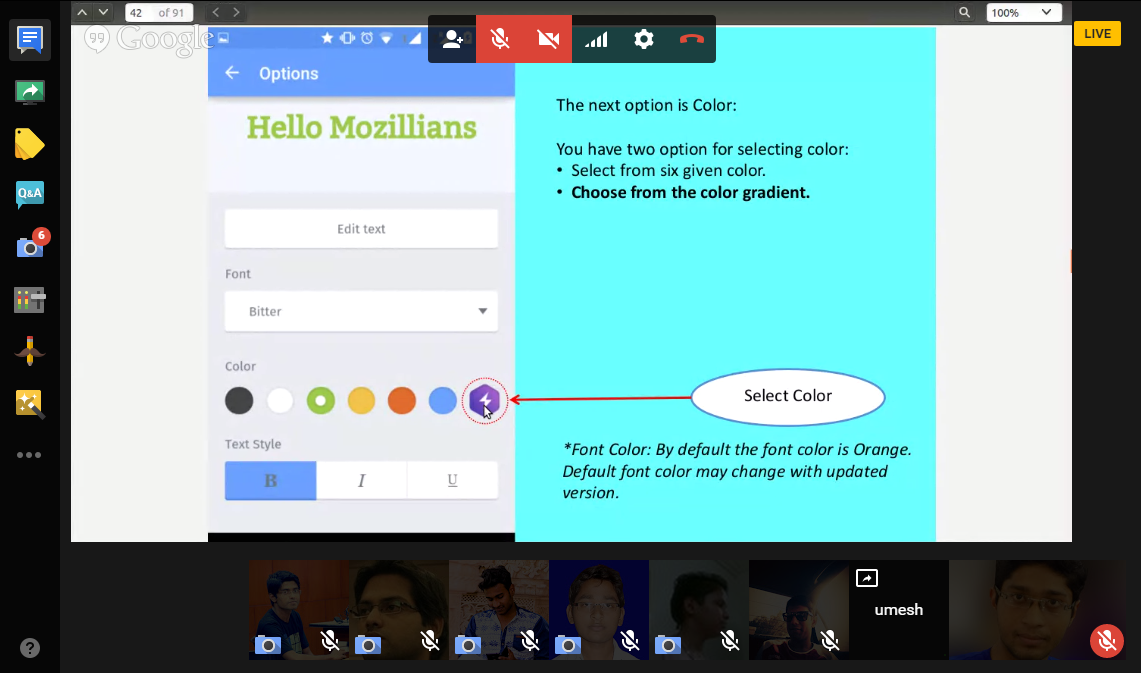This screenshot has height=673, width=1141.
Task: Select the umesh screenshare thumbnail
Action: [899, 610]
